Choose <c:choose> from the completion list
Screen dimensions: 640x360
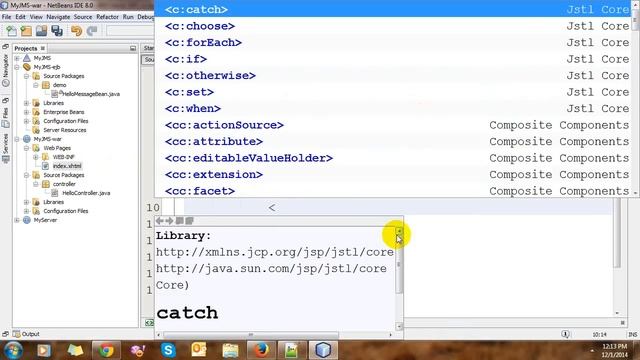[393, 26]
